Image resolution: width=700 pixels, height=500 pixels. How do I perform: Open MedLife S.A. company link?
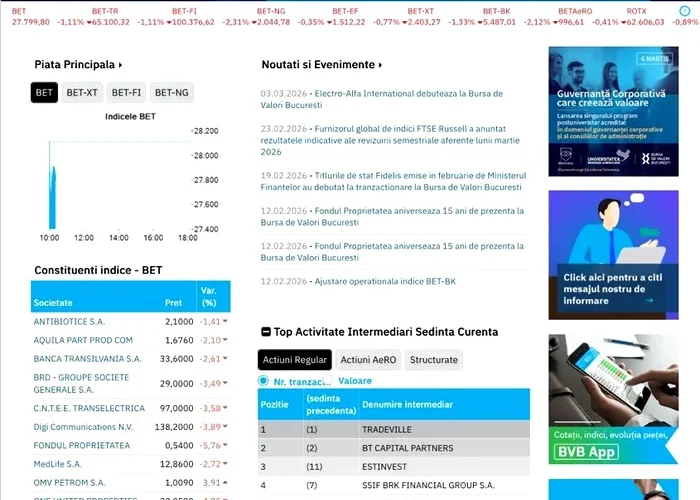[x=58, y=464]
